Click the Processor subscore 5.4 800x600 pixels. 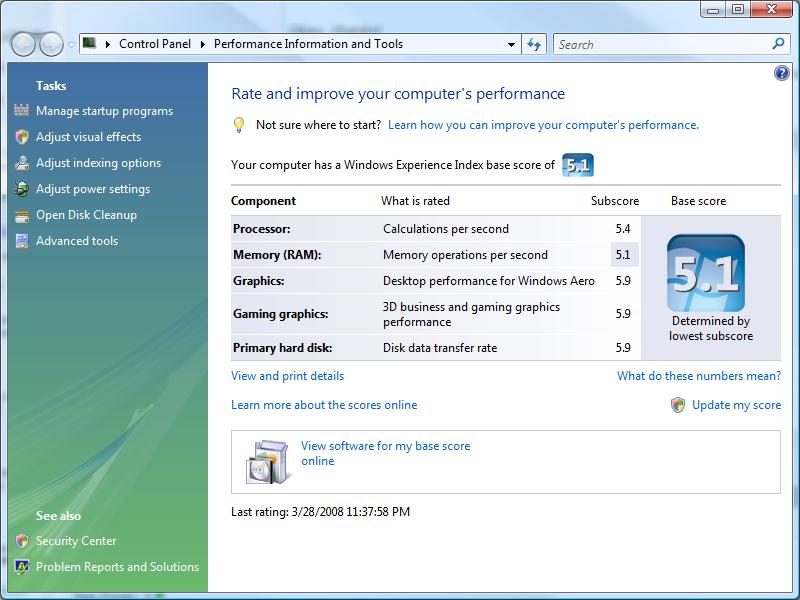click(623, 229)
